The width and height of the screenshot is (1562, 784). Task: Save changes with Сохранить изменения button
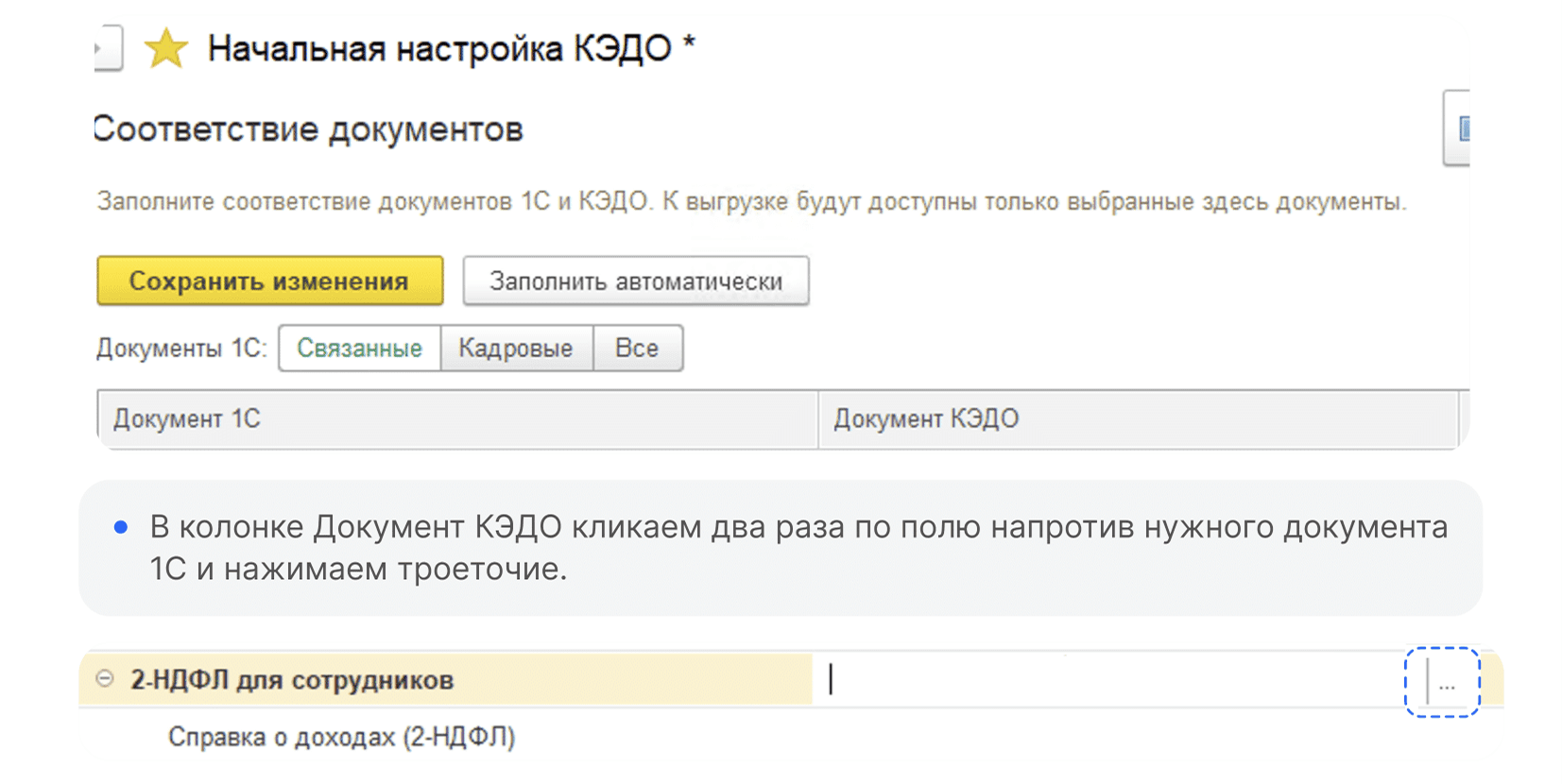coord(269,281)
